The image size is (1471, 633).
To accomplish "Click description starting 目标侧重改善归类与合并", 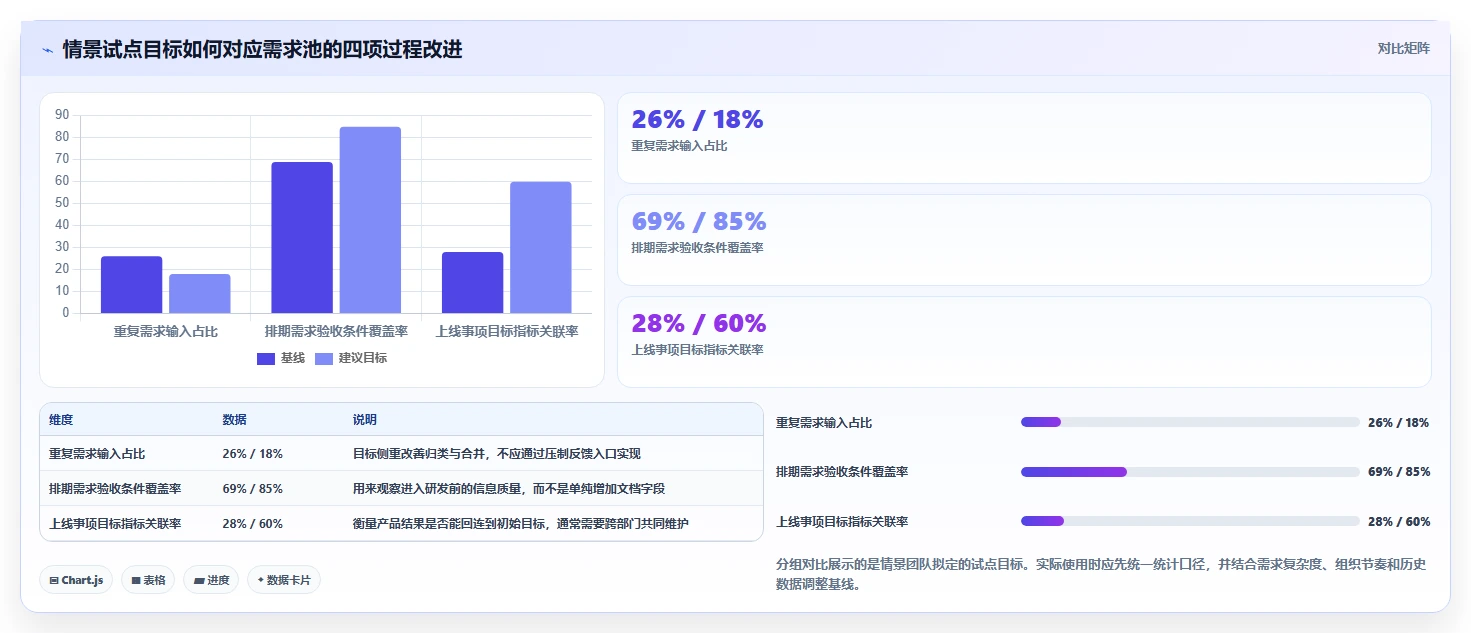I will (x=496, y=454).
